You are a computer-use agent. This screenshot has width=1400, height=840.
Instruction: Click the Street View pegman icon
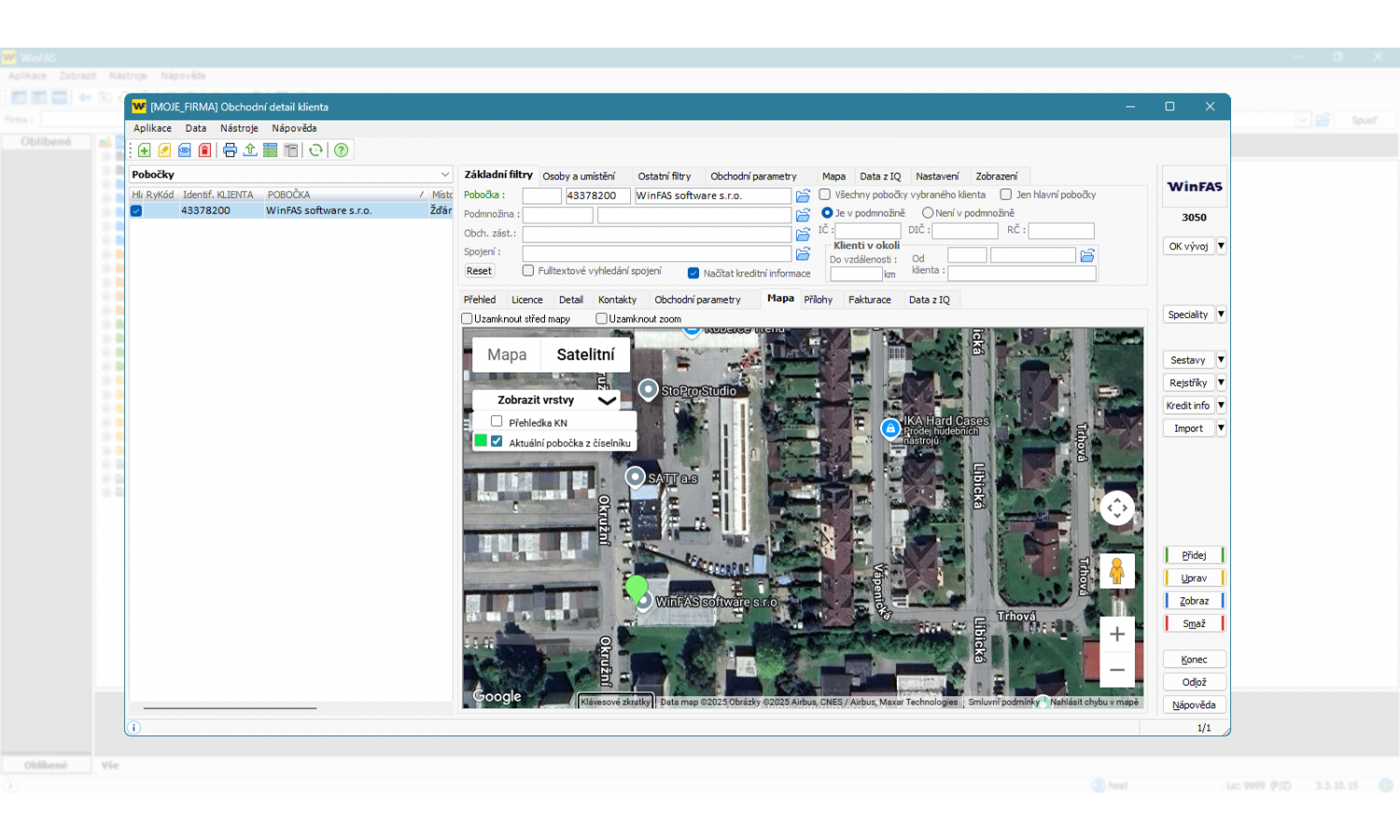tap(1117, 571)
